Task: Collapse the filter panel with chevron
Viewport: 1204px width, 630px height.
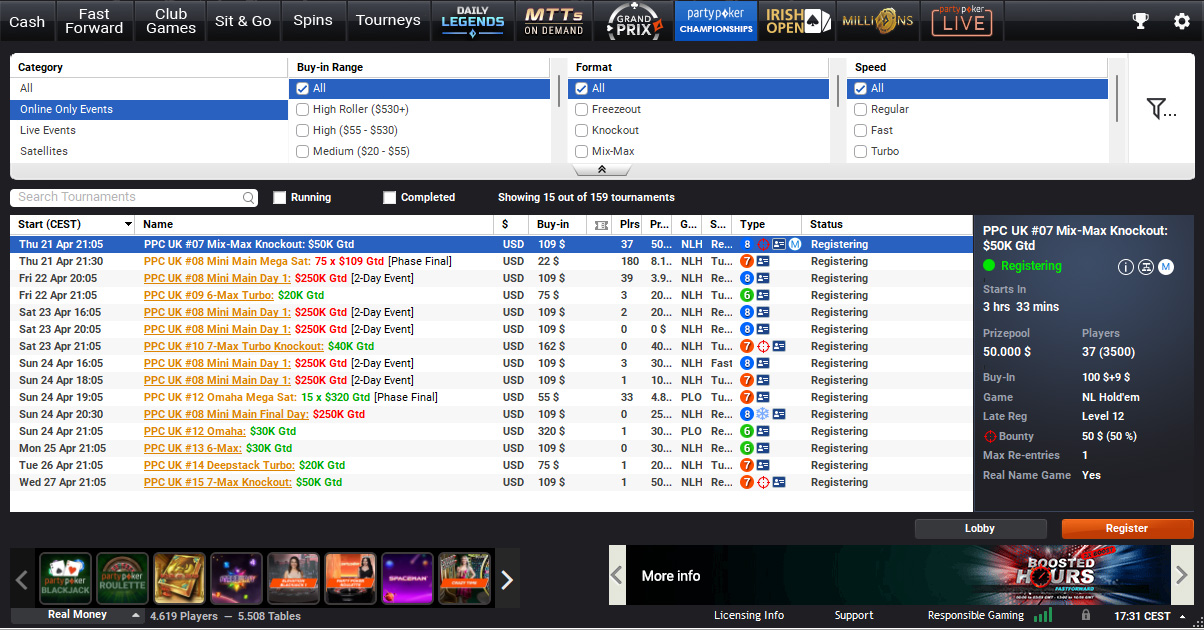Action: [x=601, y=170]
